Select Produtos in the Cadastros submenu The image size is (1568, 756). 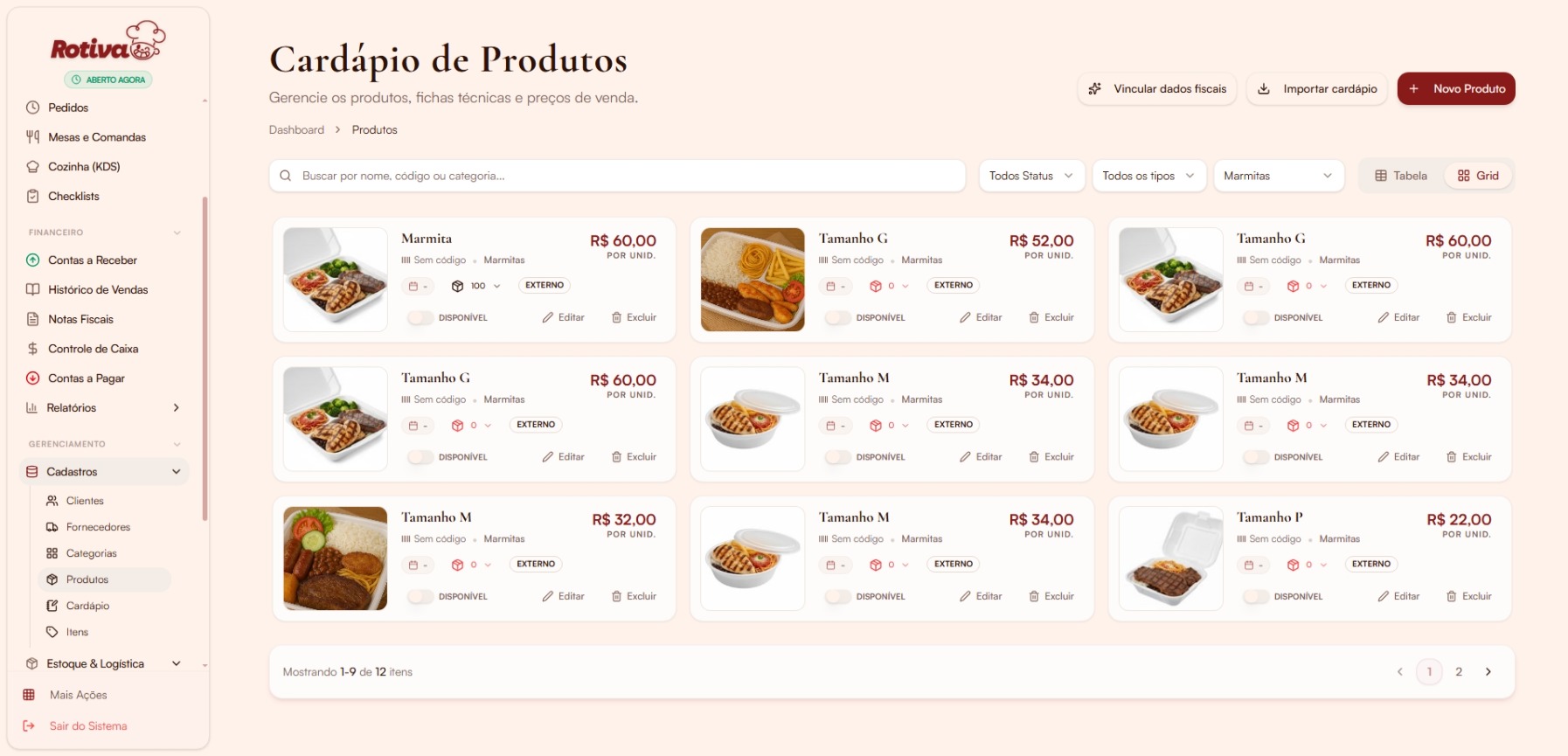pos(105,579)
